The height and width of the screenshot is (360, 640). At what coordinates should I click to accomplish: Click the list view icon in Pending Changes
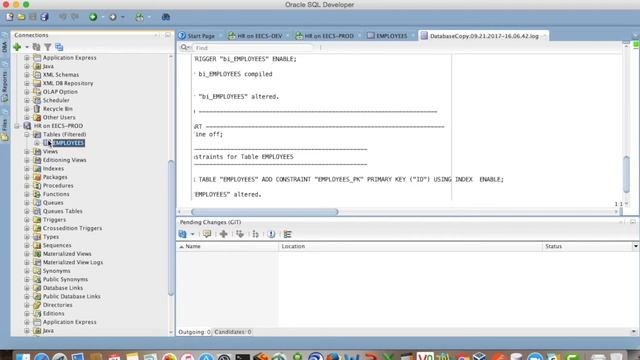[x=288, y=234]
